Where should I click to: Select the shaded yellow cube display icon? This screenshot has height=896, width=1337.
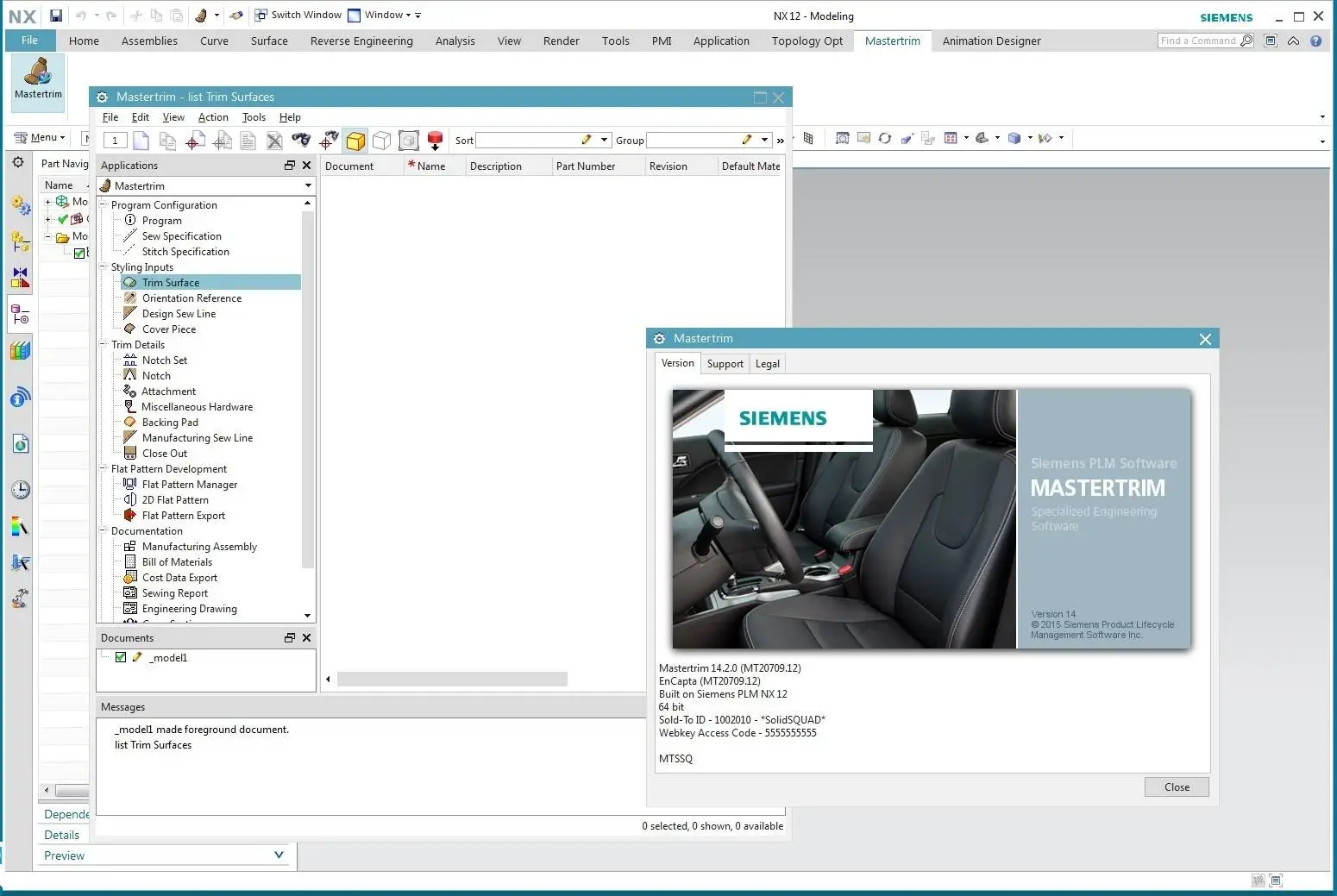coord(355,141)
